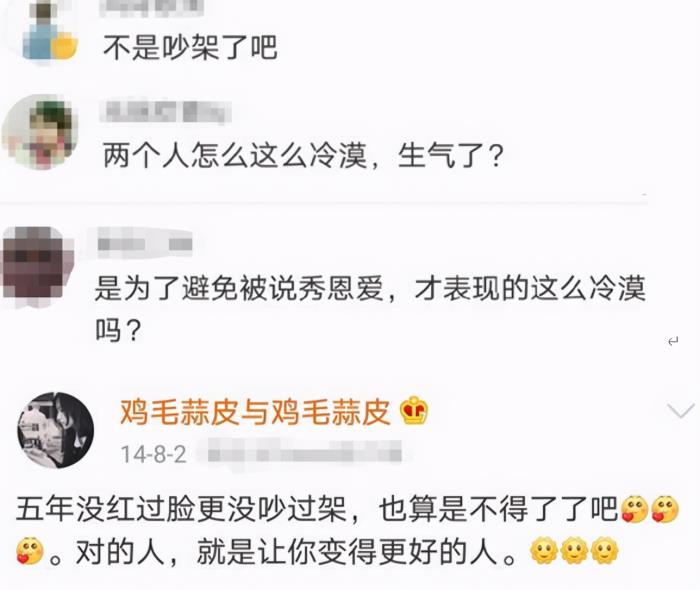Click the first heart-face emoji after 了吧
The height and width of the screenshot is (590, 700).
click(634, 509)
